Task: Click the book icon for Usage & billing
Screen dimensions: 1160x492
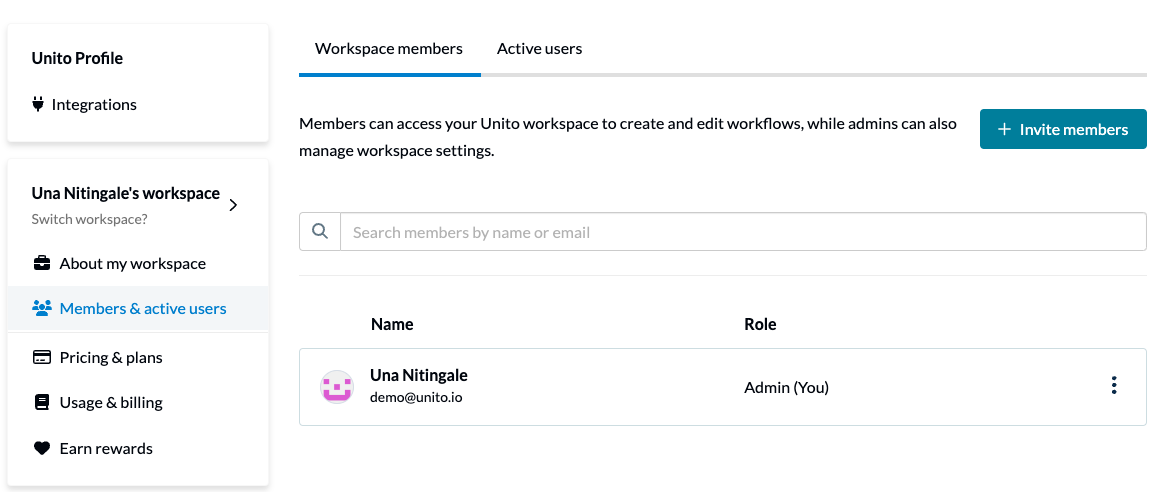Action: click(41, 402)
